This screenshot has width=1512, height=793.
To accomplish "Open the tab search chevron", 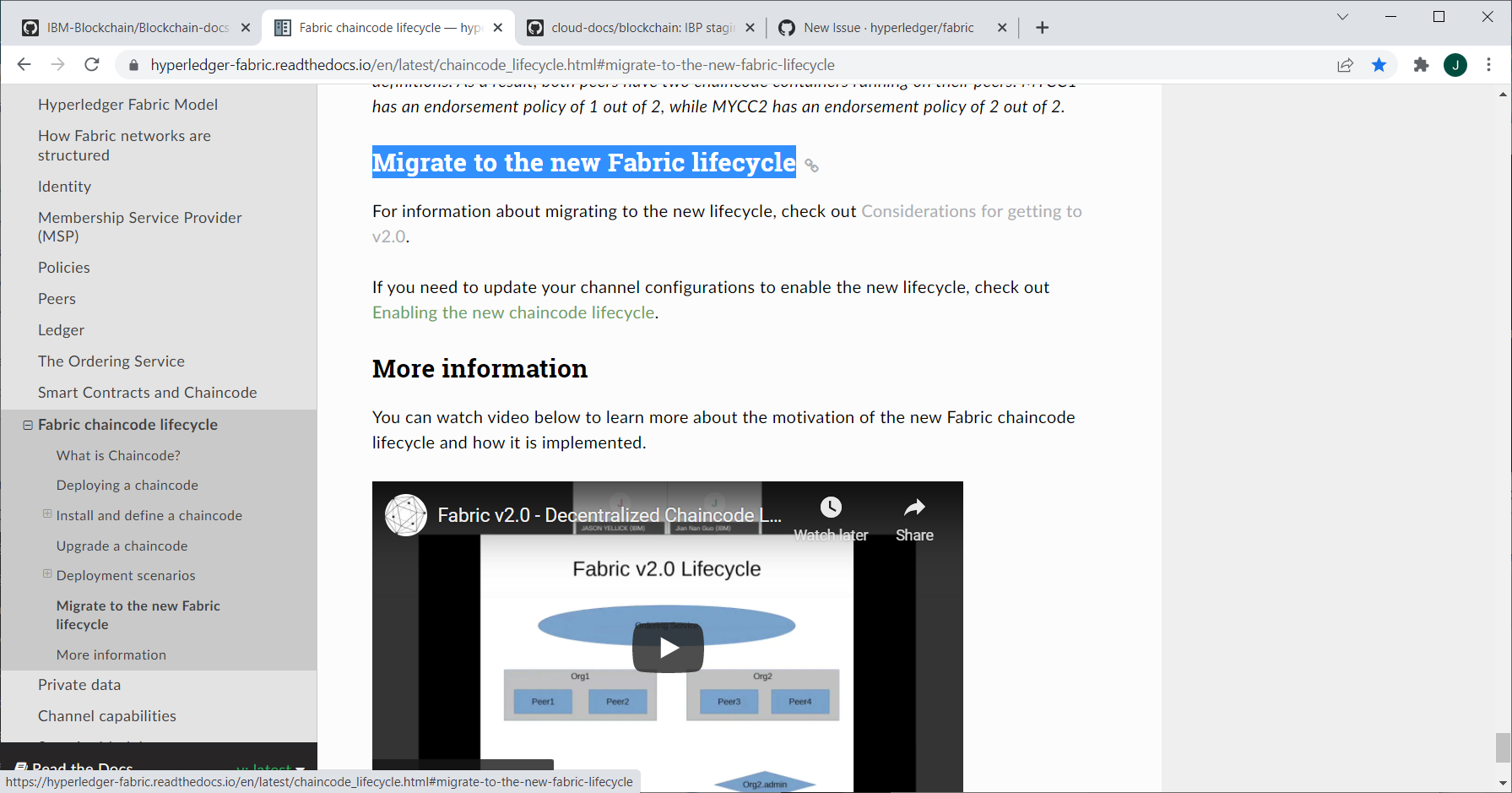I will (1342, 17).
